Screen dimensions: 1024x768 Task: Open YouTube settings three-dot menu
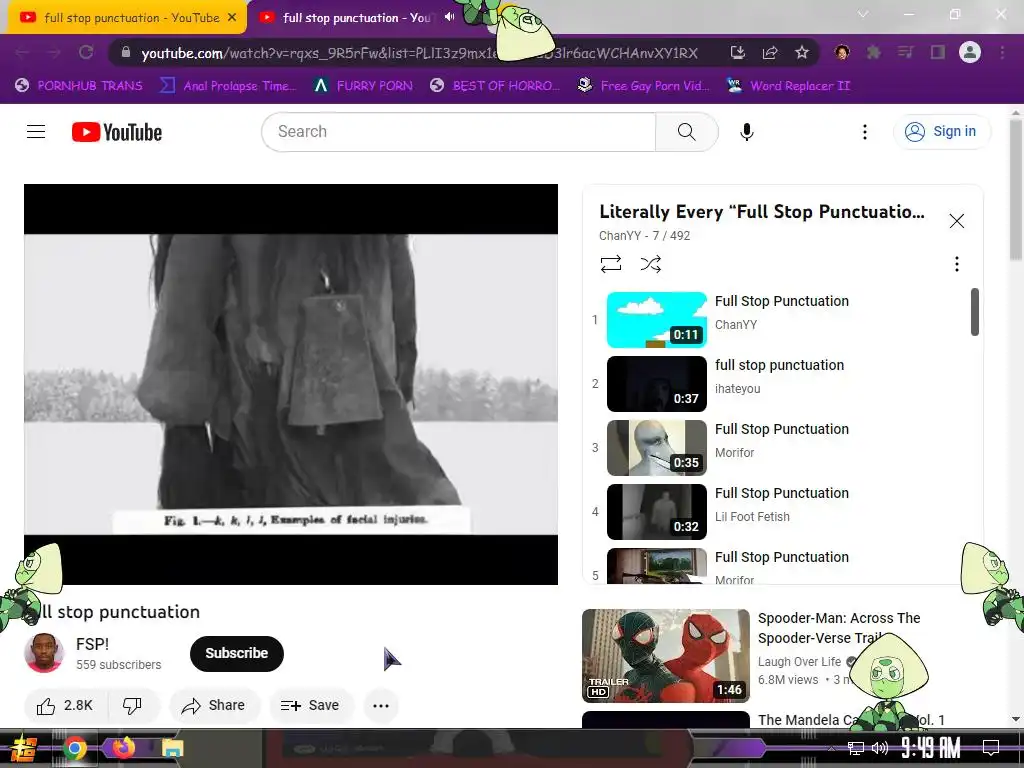(x=865, y=132)
